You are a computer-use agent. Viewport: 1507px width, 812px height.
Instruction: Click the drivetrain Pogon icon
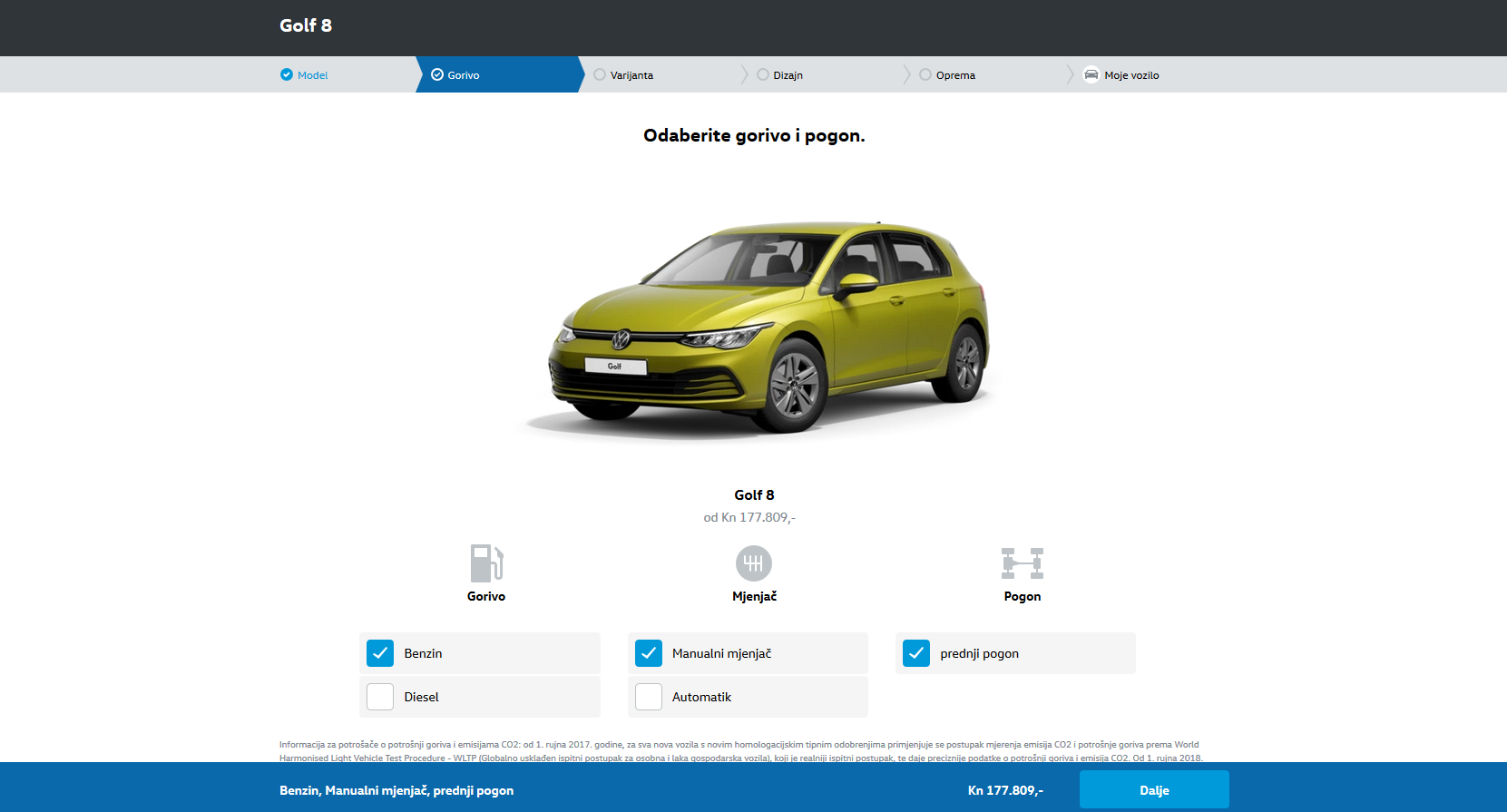tap(1023, 563)
